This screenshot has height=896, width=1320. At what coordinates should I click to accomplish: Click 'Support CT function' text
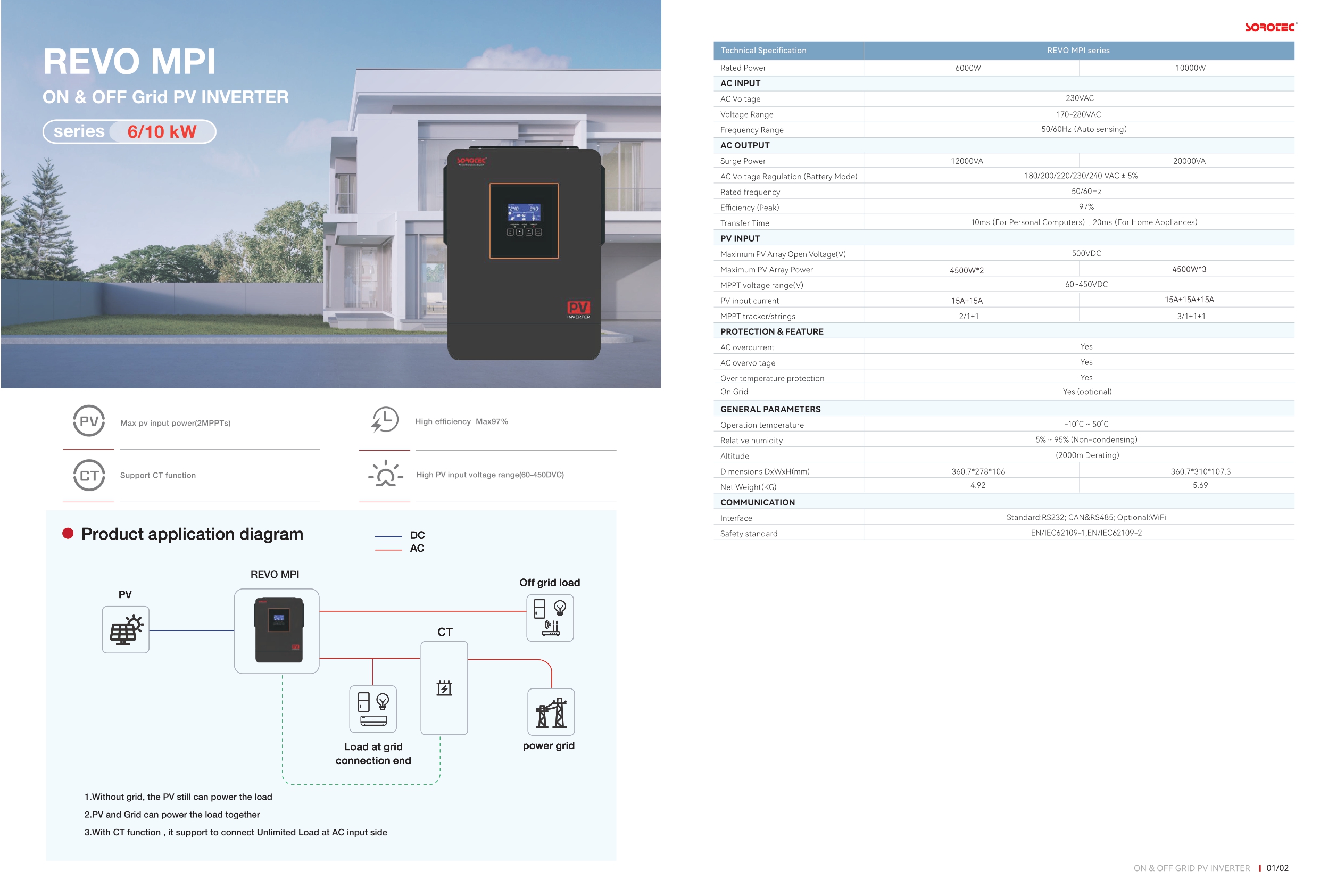point(158,475)
